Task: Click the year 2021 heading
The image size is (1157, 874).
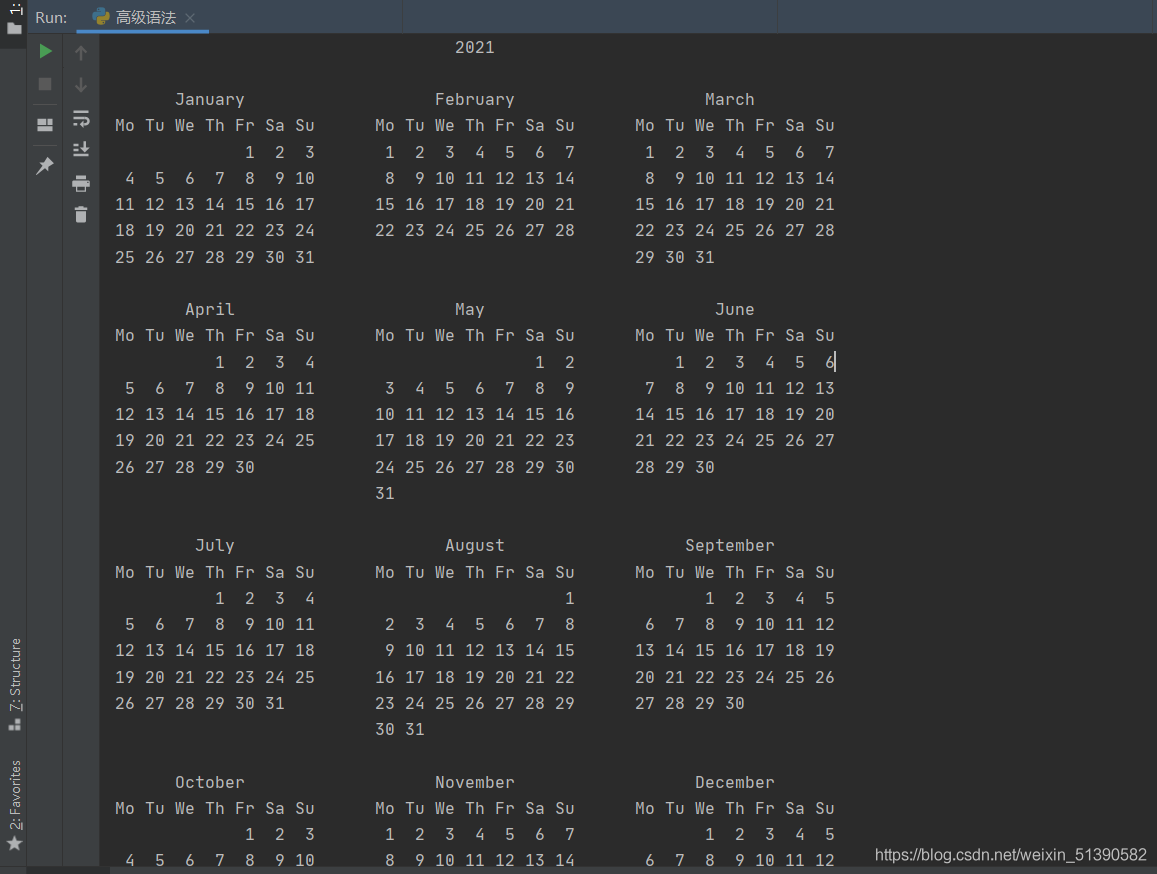Action: click(474, 47)
